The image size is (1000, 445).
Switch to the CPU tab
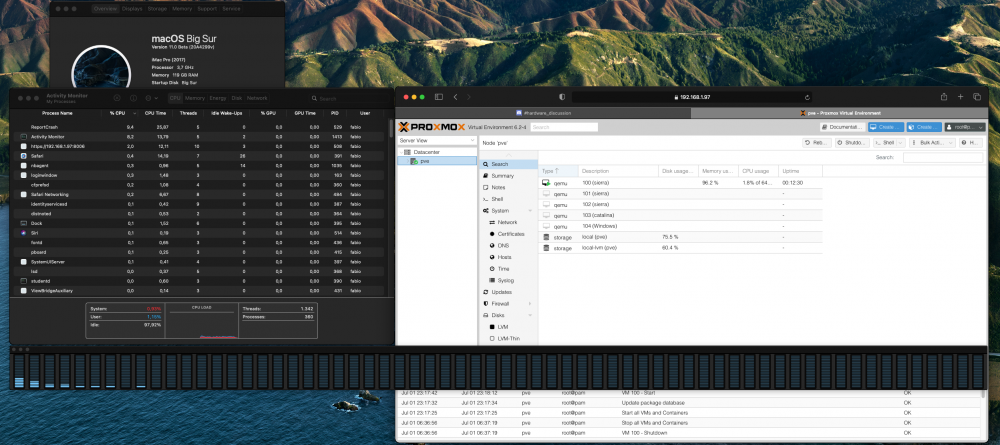pos(175,98)
